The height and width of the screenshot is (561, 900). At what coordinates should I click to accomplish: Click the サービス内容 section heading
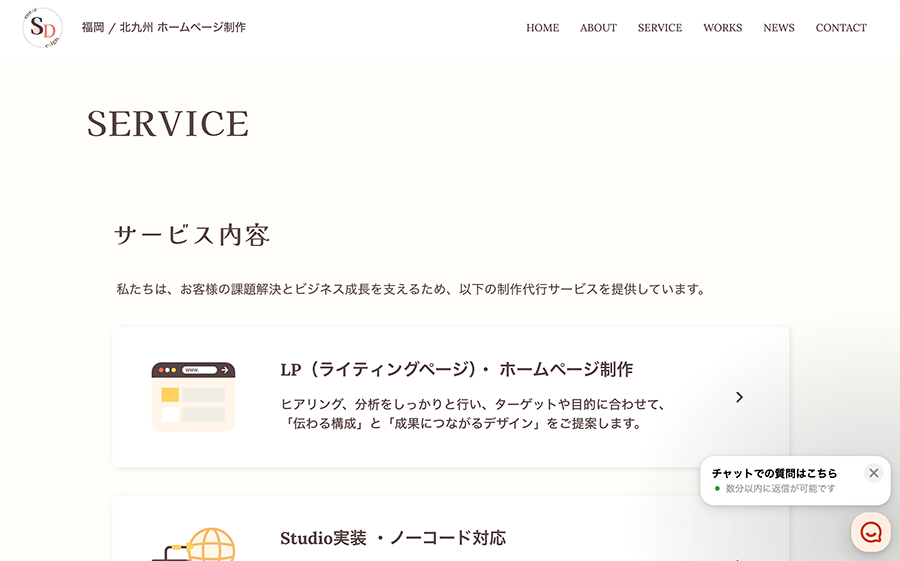pyautogui.click(x=192, y=236)
